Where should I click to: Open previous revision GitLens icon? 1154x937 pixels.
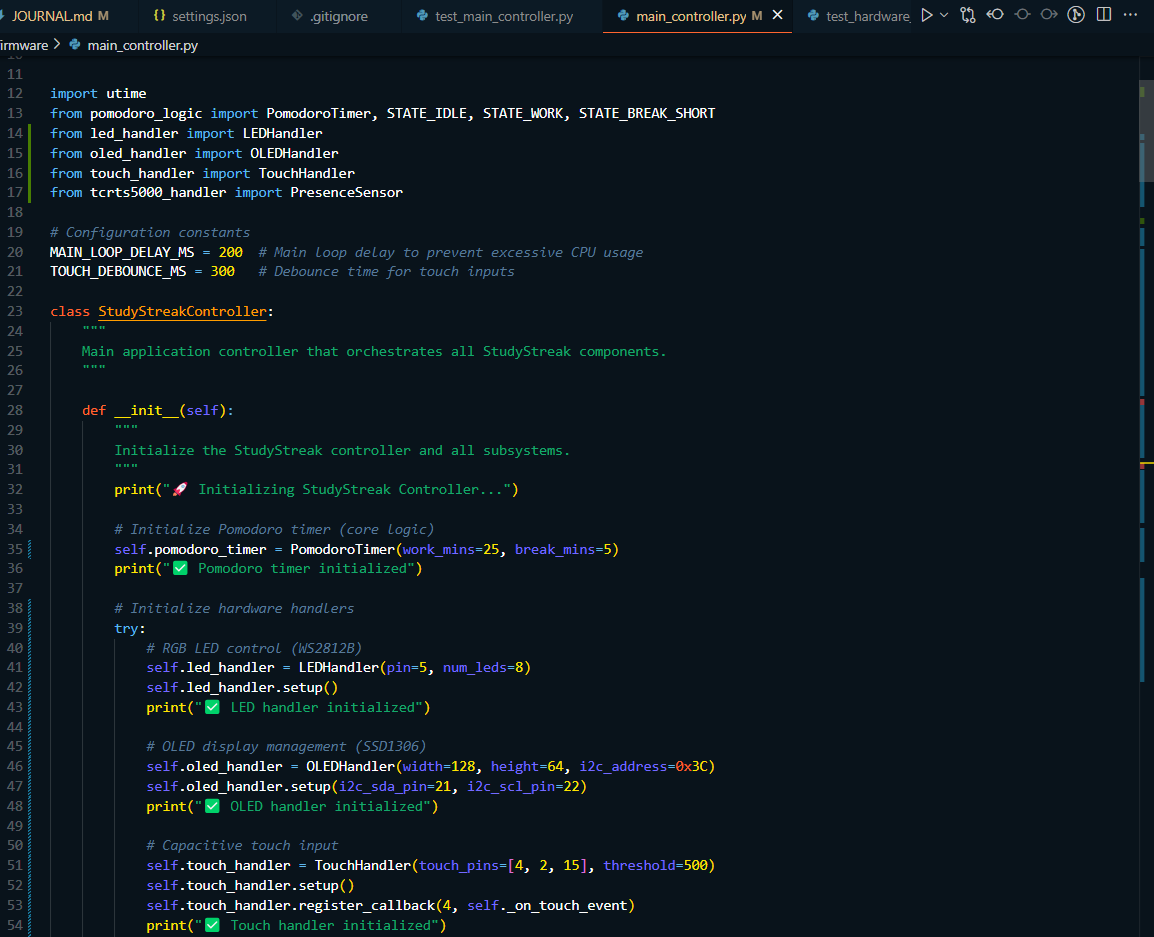coord(995,15)
